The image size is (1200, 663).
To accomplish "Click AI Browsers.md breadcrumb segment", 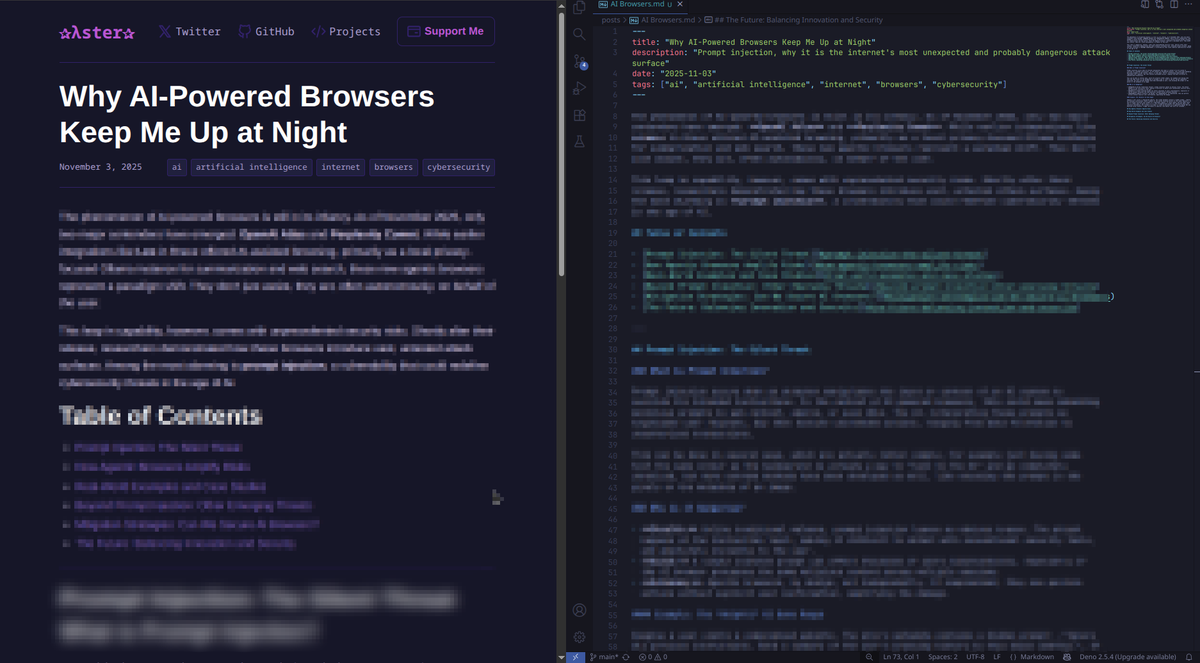I will click(x=662, y=19).
